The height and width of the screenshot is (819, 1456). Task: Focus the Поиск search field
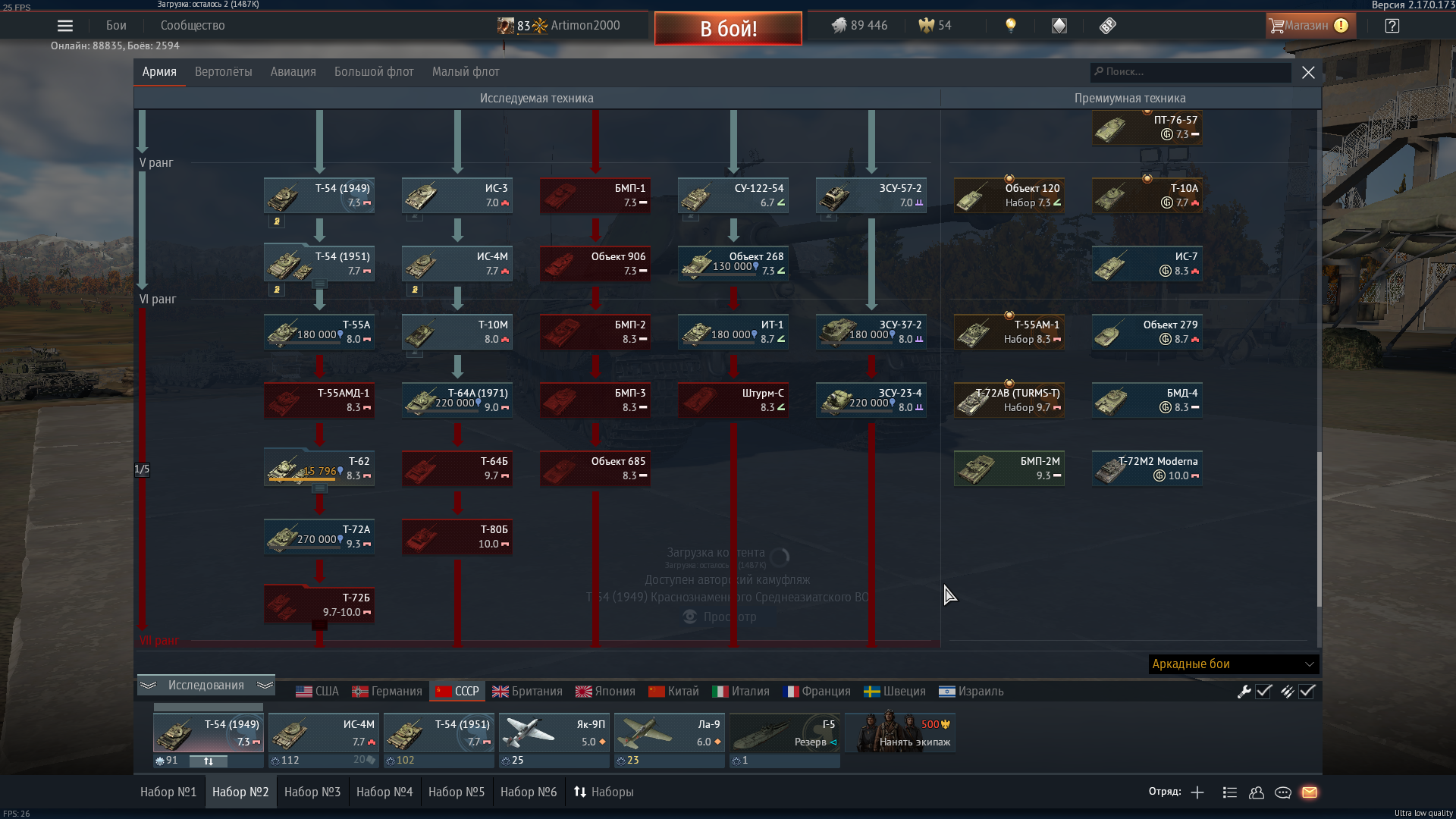point(1191,72)
